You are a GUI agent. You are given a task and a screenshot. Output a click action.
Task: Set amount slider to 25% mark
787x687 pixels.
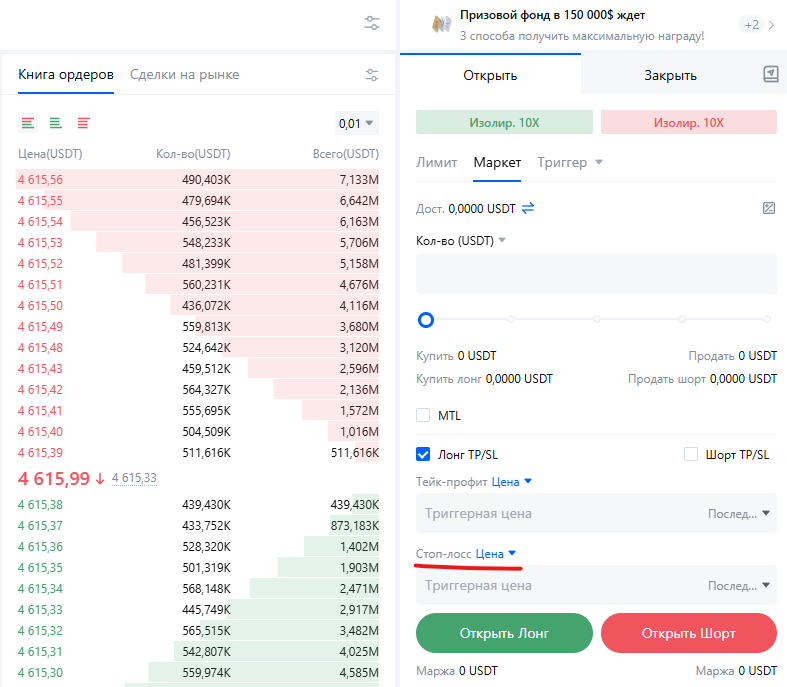pos(511,319)
